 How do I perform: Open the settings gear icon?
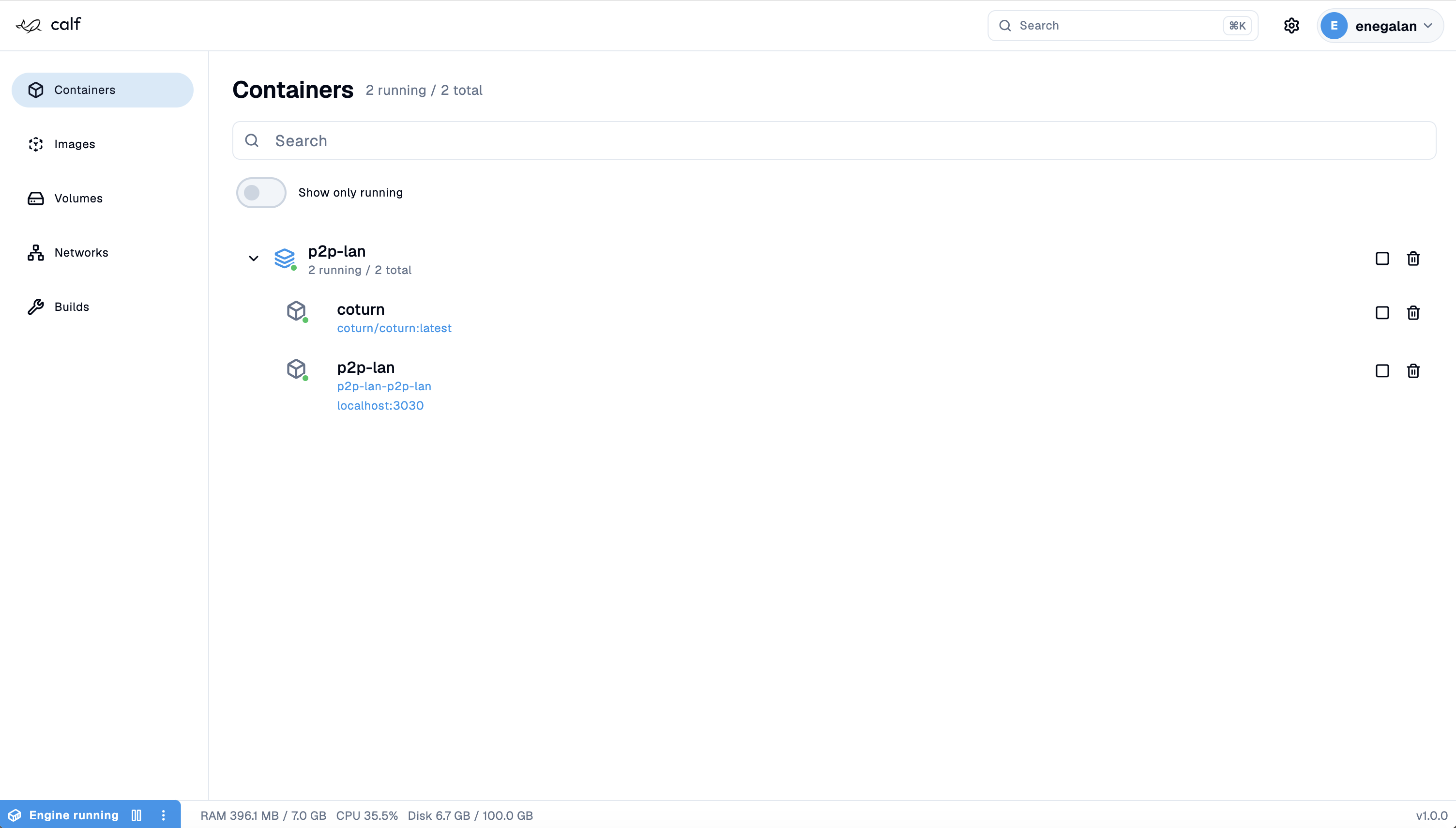coord(1291,26)
